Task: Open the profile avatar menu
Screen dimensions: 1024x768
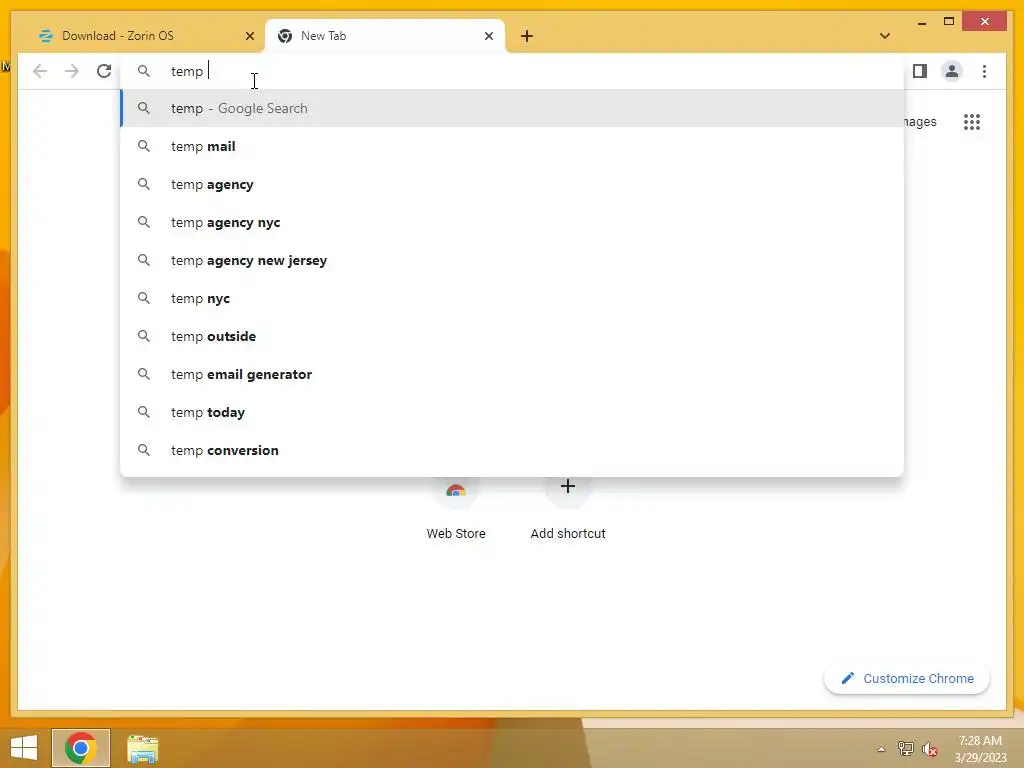Action: (x=952, y=71)
